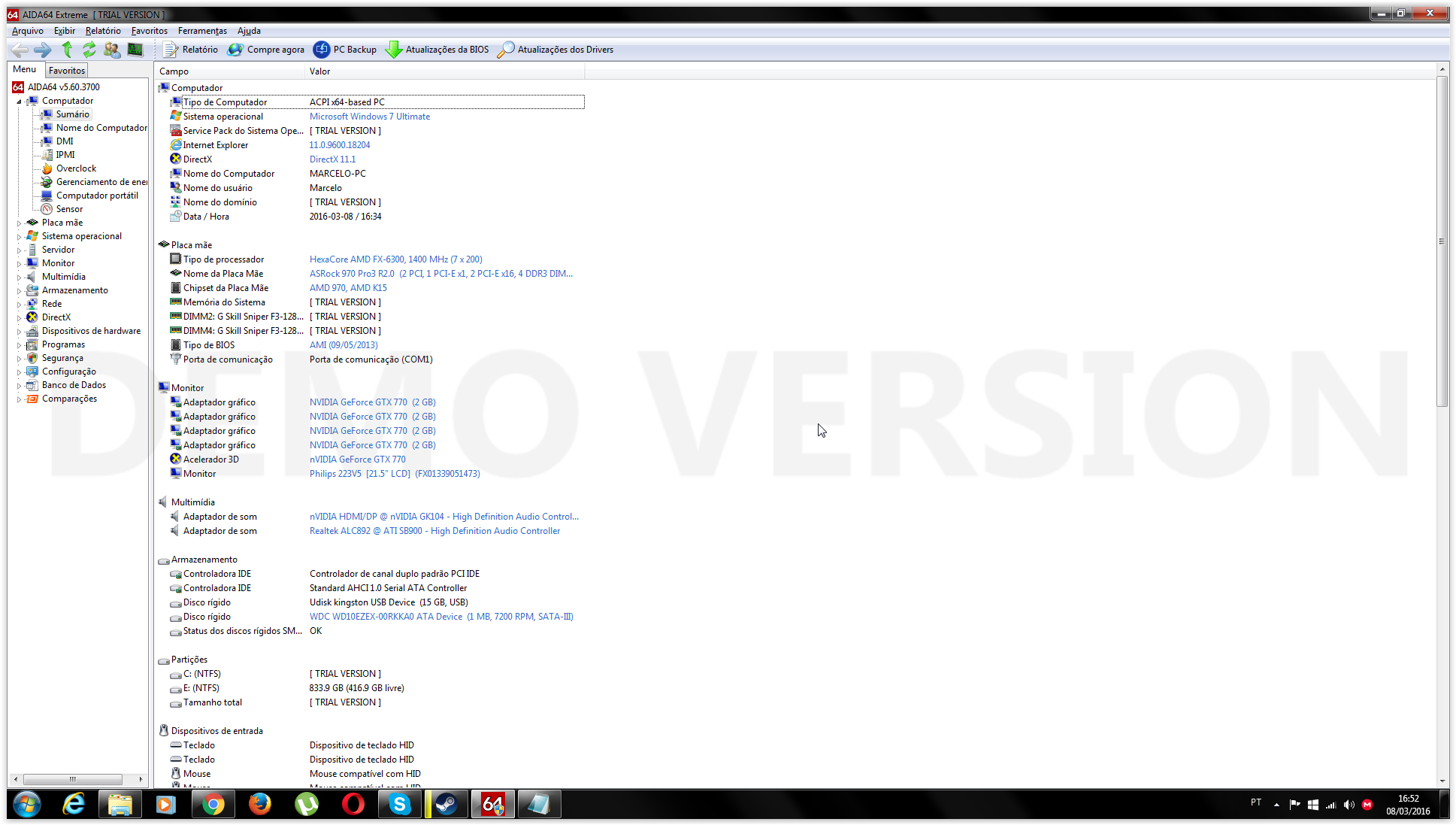Select Monitor in the left tree
Image resolution: width=1456 pixels, height=825 pixels.
pos(58,263)
